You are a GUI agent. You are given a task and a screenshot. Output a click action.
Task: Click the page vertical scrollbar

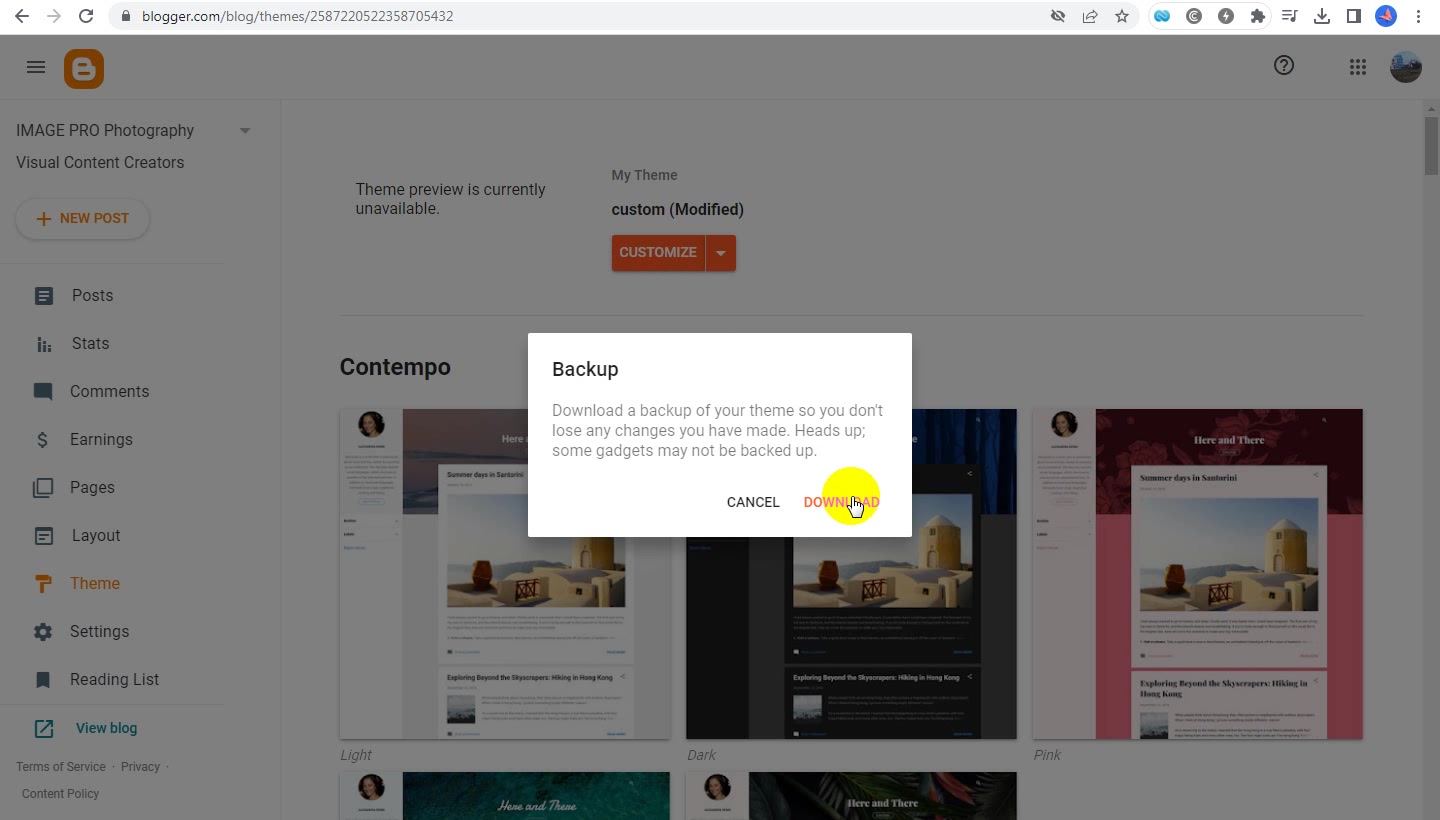1431,460
